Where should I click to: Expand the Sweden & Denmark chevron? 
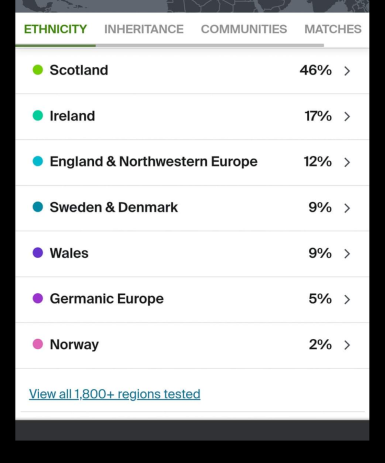coord(347,208)
